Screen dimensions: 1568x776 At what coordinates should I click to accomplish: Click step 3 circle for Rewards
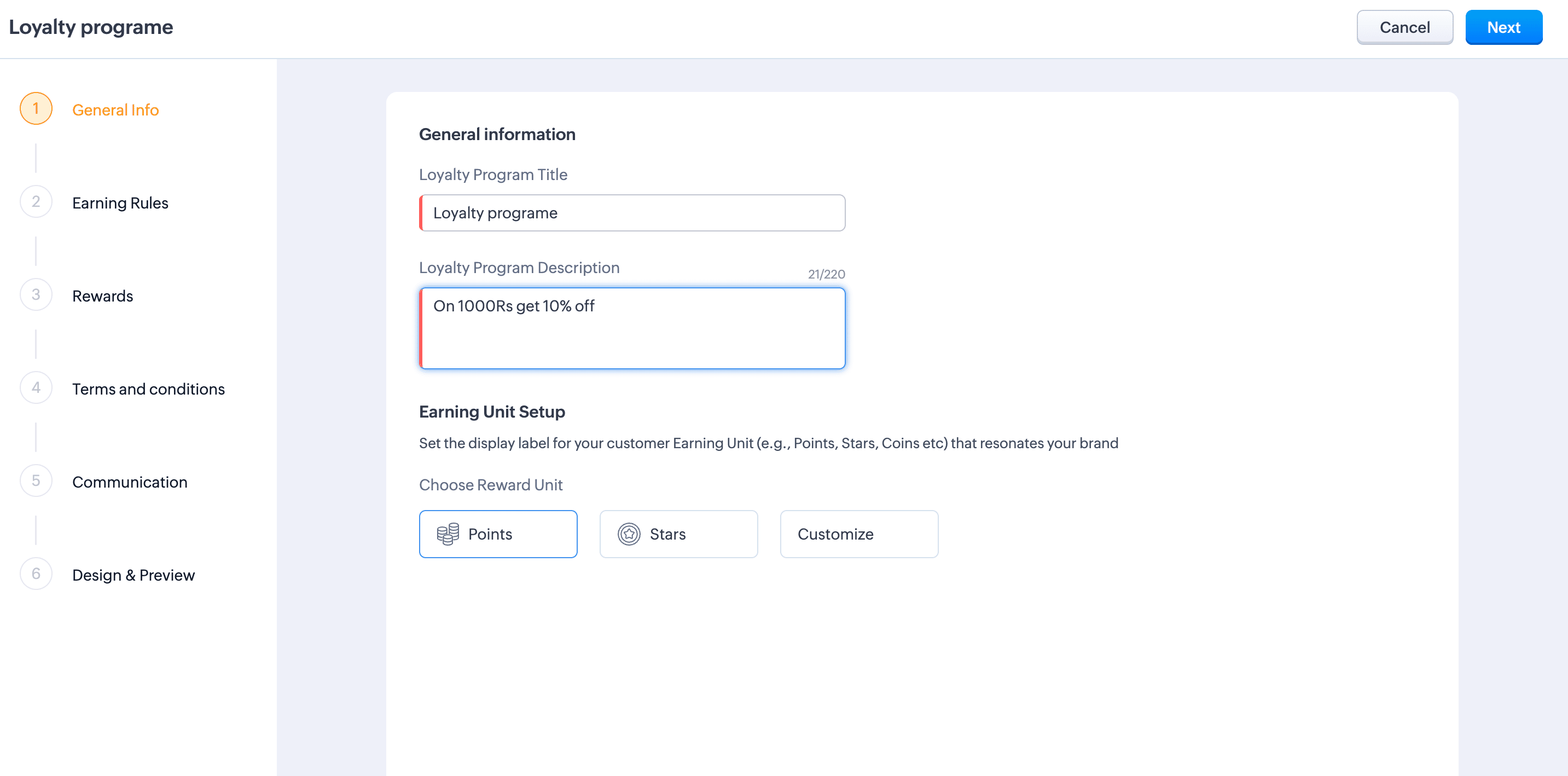tap(36, 294)
